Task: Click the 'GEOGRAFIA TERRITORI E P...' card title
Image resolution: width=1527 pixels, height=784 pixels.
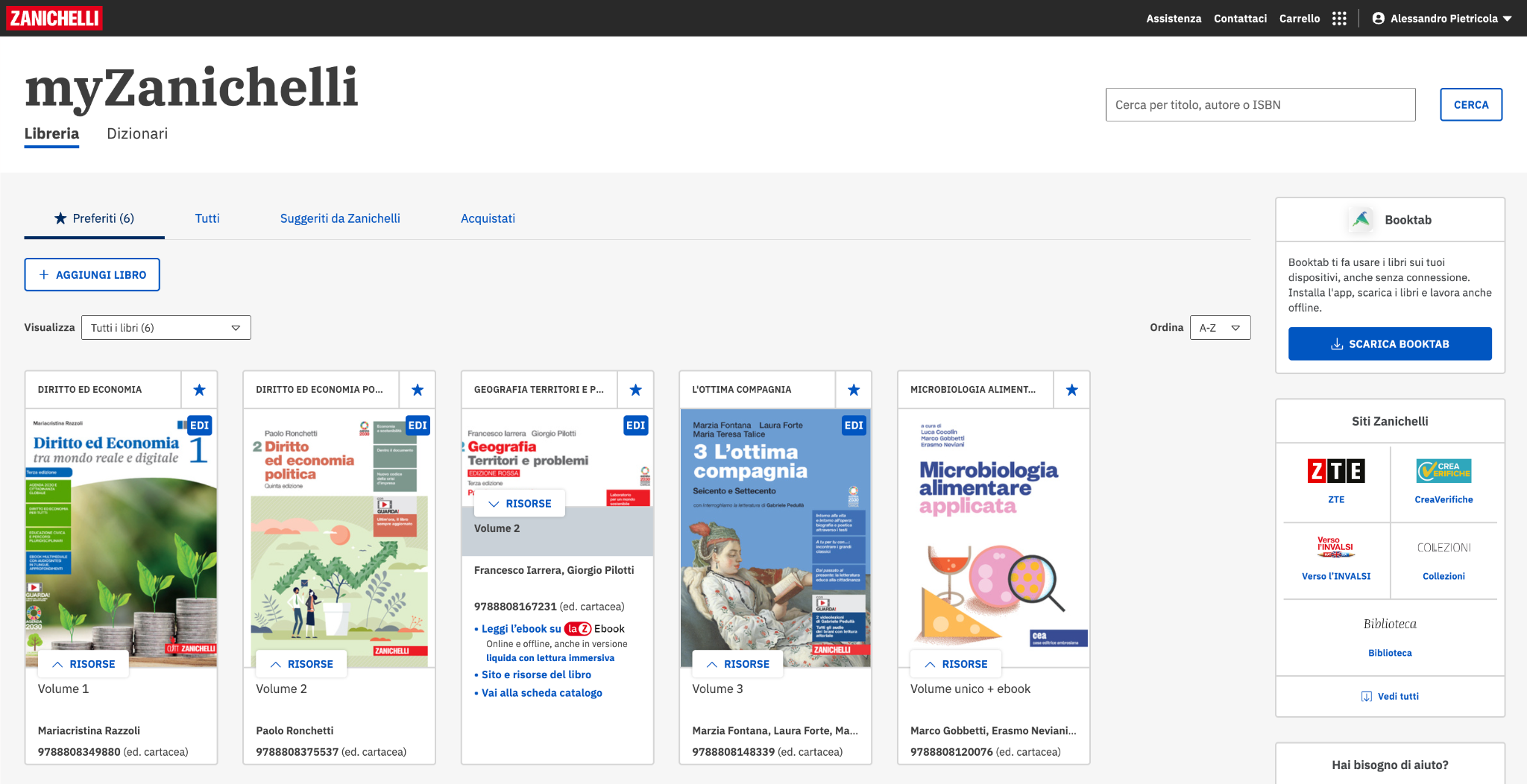Action: (539, 390)
